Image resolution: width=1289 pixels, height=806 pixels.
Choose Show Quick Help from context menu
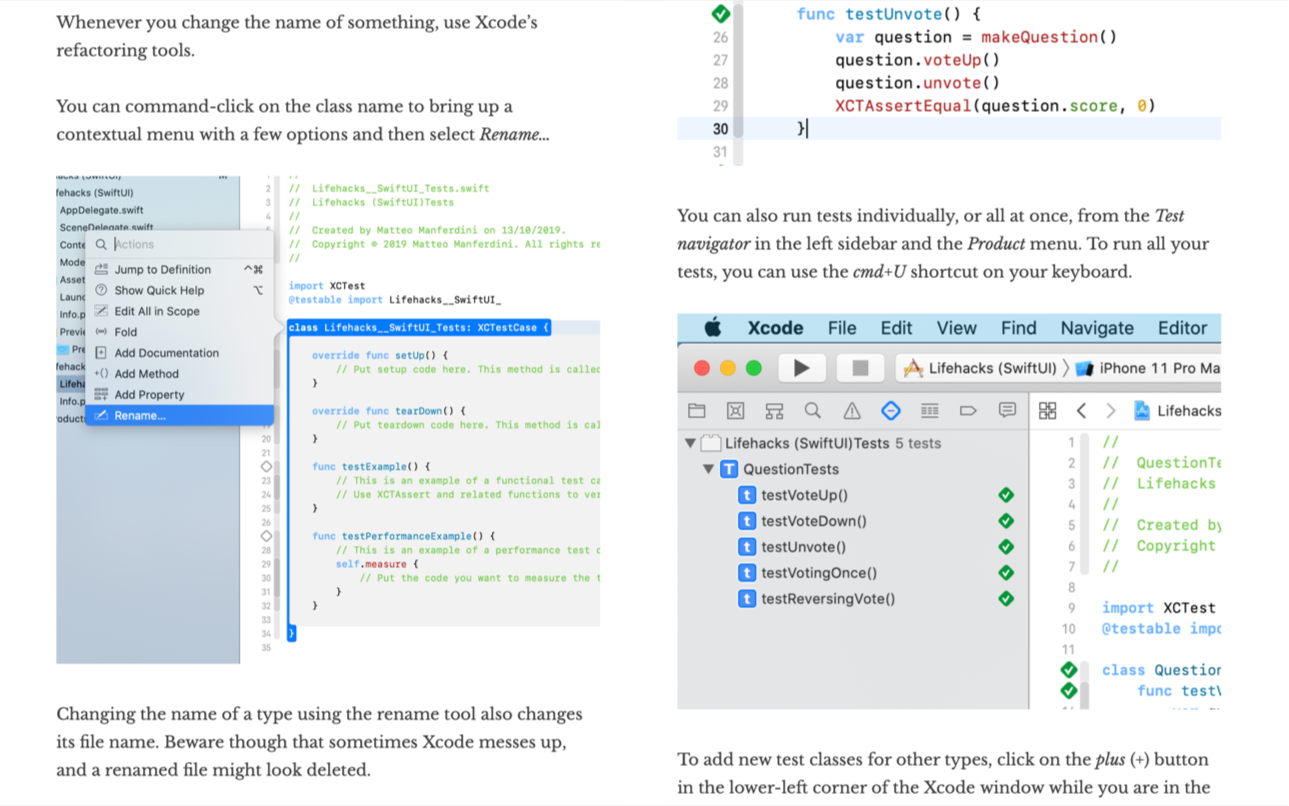(180, 290)
